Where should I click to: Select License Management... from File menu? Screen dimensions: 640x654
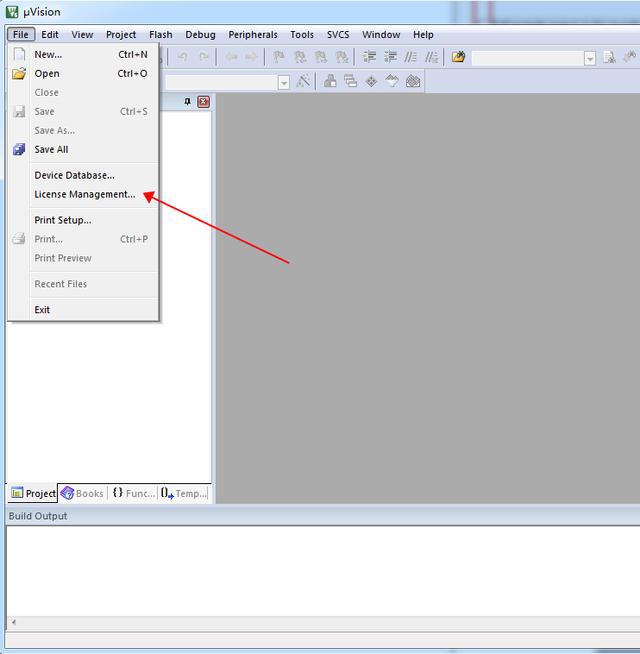[84, 194]
